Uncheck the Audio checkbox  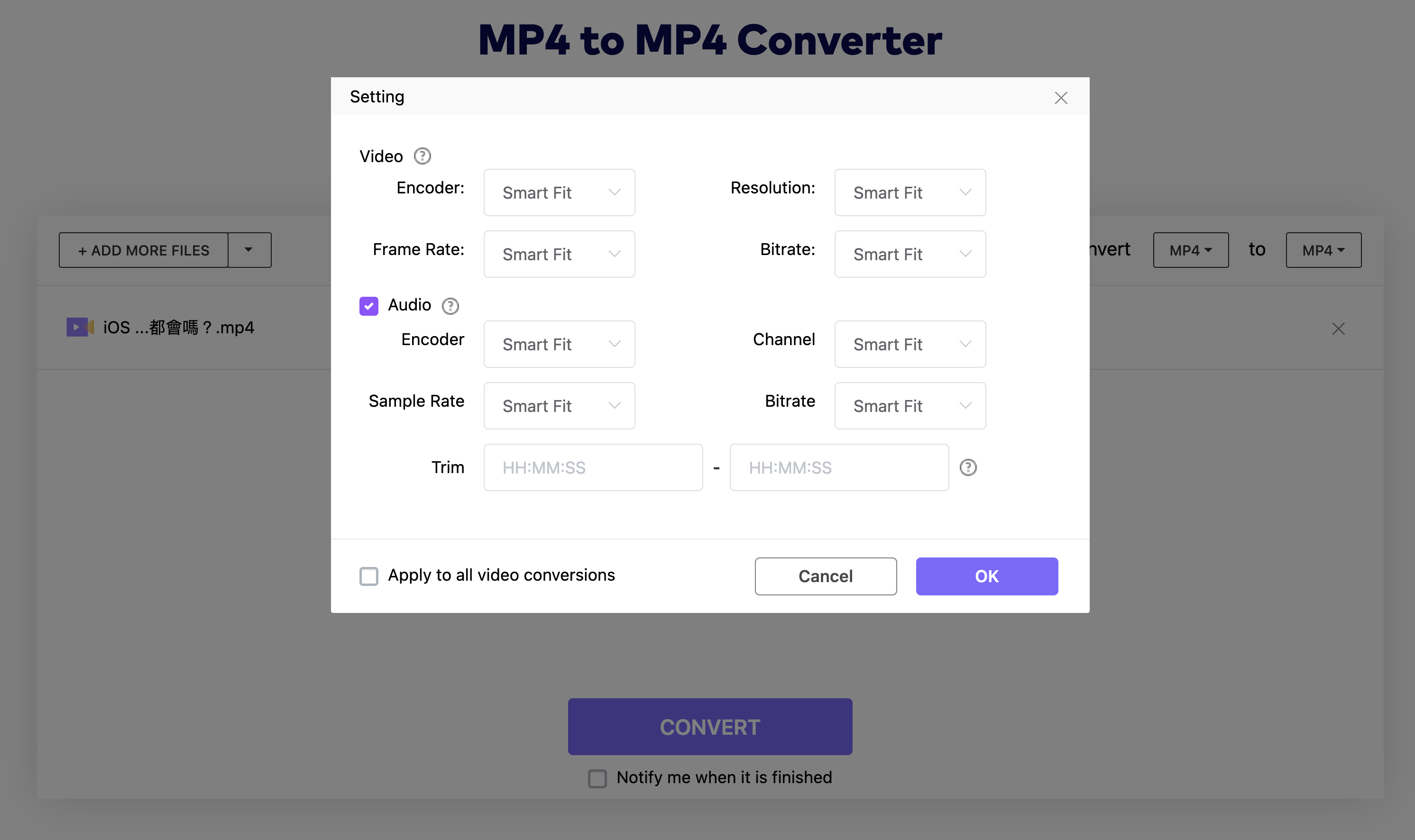pos(369,306)
